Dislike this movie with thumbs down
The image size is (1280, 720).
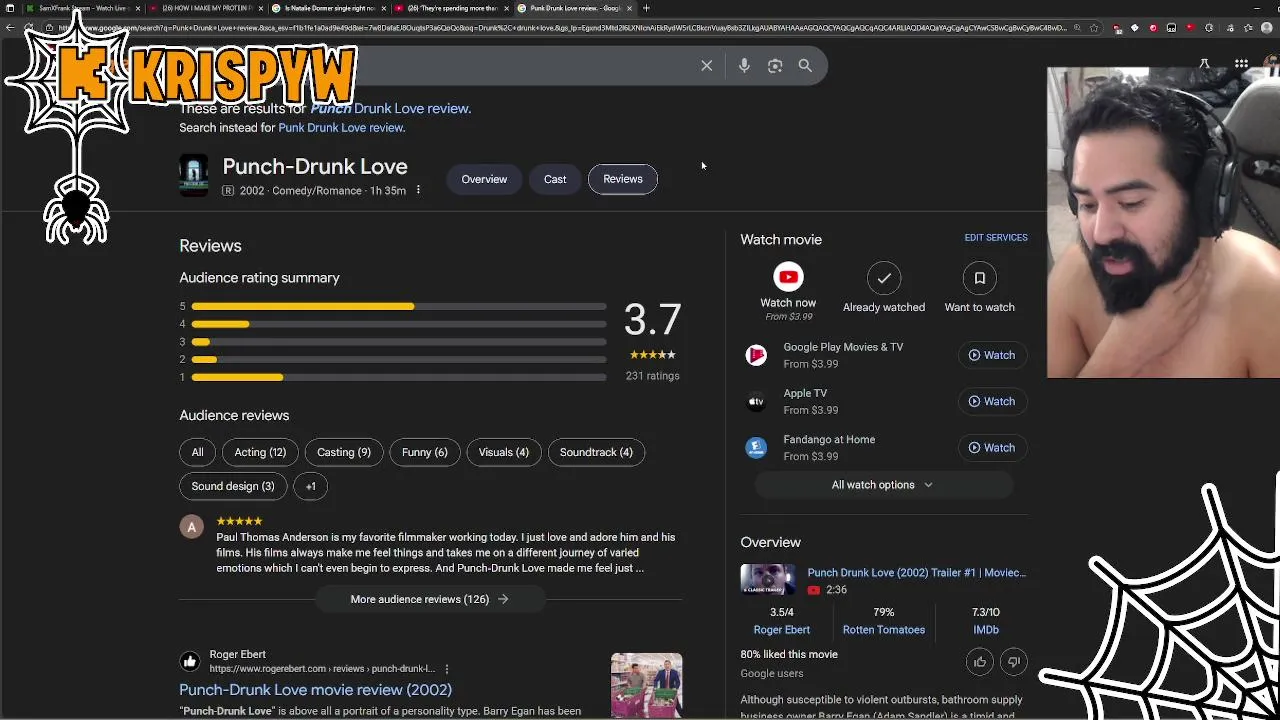tap(1013, 662)
